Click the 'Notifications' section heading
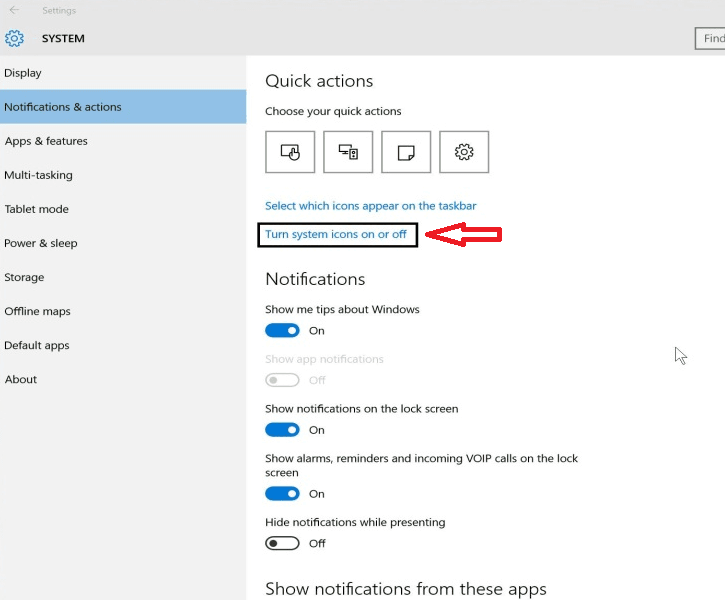 coord(315,279)
